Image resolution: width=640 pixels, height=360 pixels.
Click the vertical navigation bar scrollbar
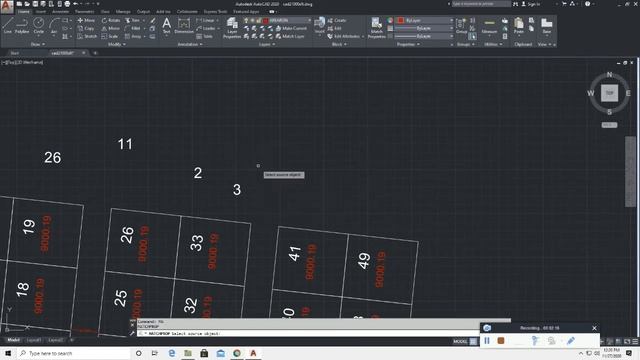click(x=630, y=171)
